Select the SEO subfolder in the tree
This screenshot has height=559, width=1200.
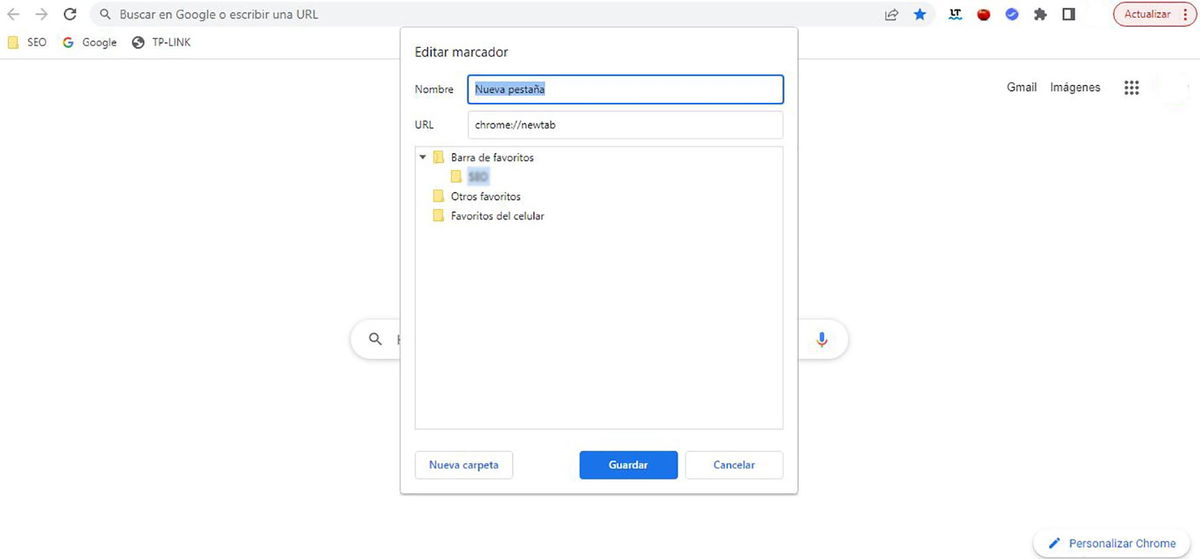(x=470, y=176)
